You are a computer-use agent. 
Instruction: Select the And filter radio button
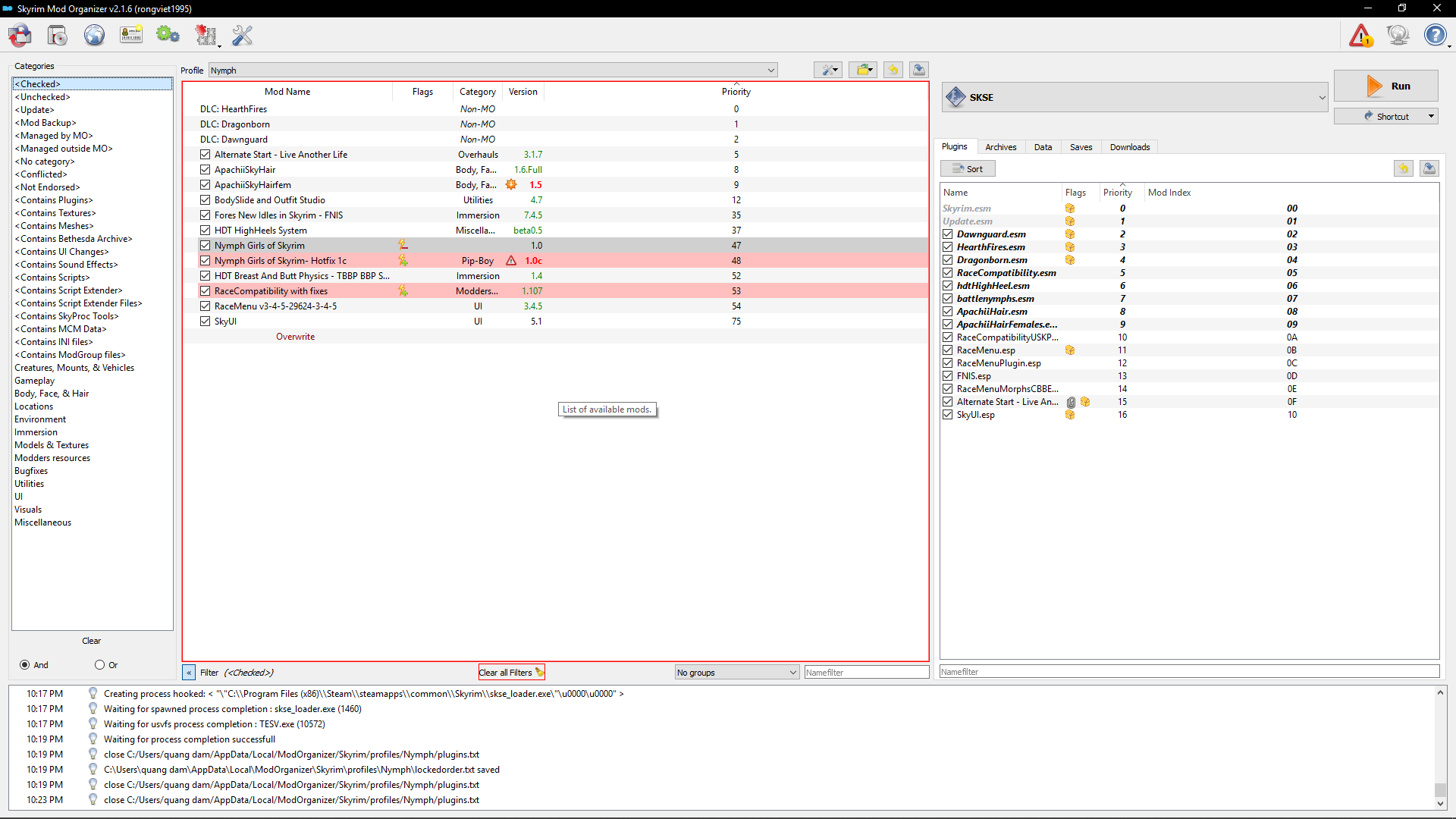(25, 664)
